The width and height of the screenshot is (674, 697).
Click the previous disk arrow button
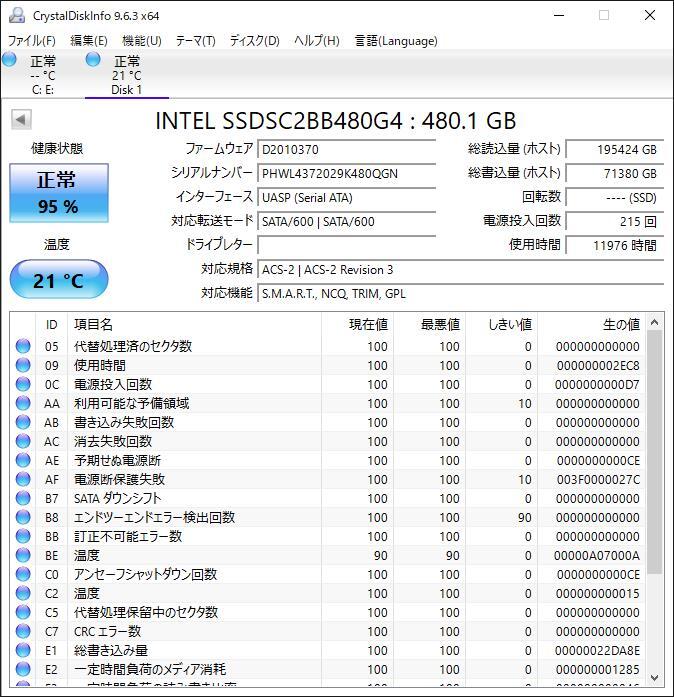20,120
